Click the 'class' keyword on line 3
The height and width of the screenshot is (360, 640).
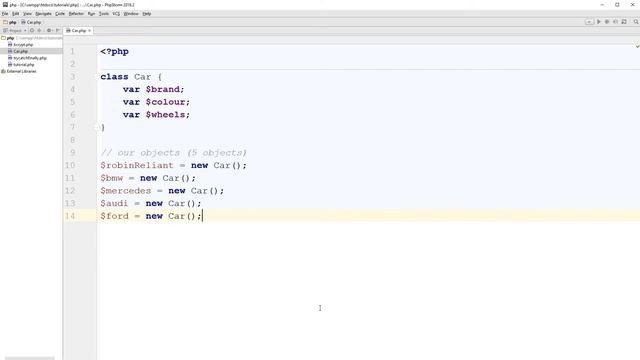click(114, 77)
